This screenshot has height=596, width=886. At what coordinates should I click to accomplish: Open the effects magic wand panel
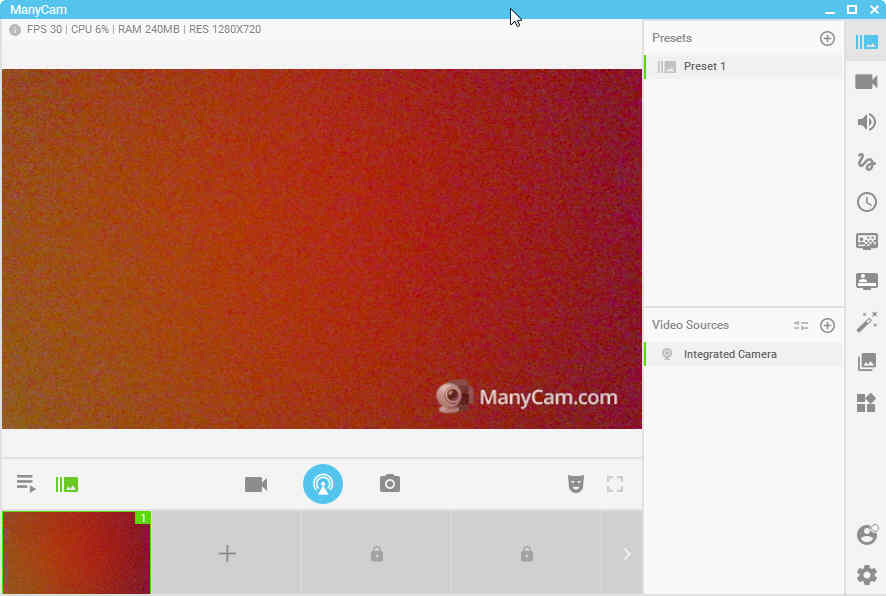point(866,323)
